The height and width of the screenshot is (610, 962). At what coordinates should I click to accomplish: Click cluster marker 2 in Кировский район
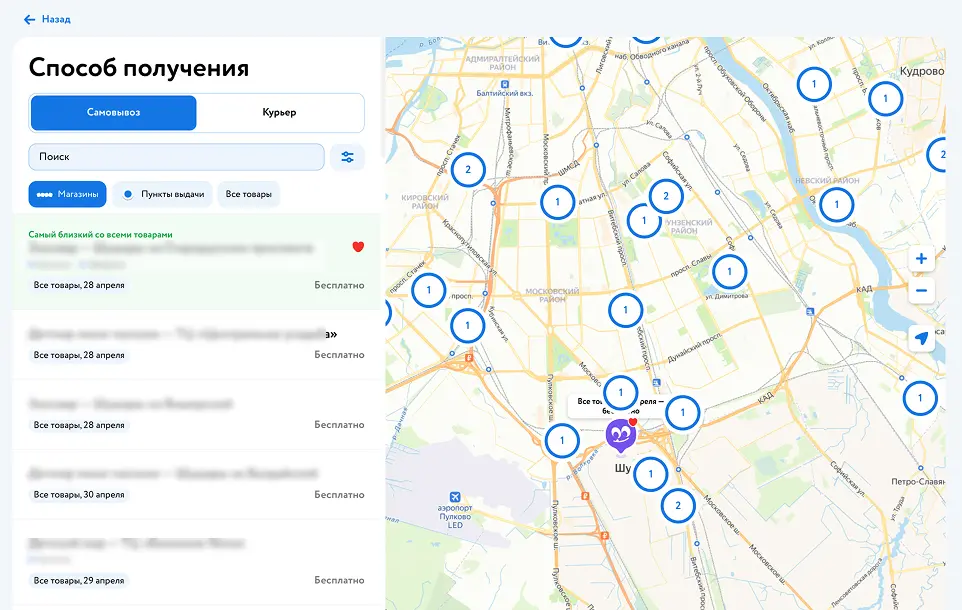pyautogui.click(x=467, y=169)
